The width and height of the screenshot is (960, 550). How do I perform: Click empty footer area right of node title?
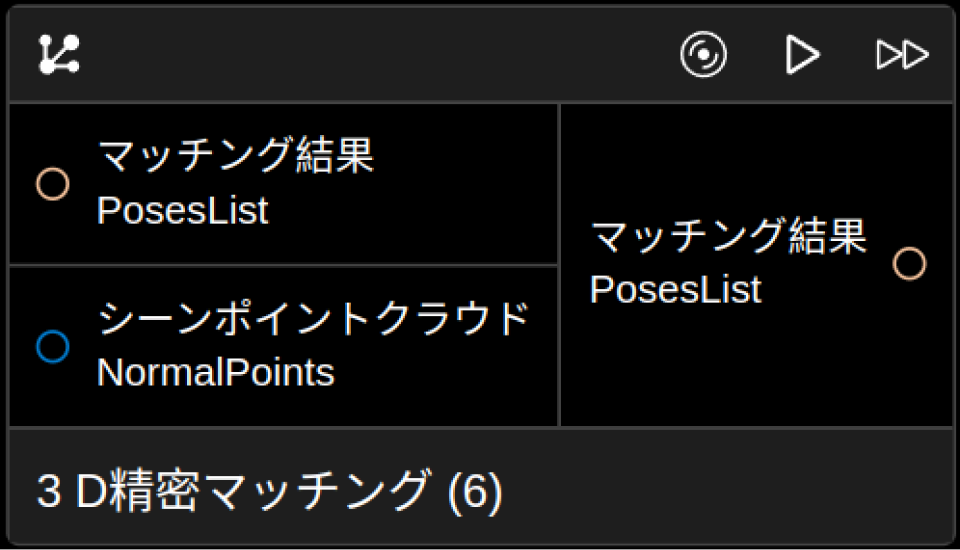coord(730,490)
